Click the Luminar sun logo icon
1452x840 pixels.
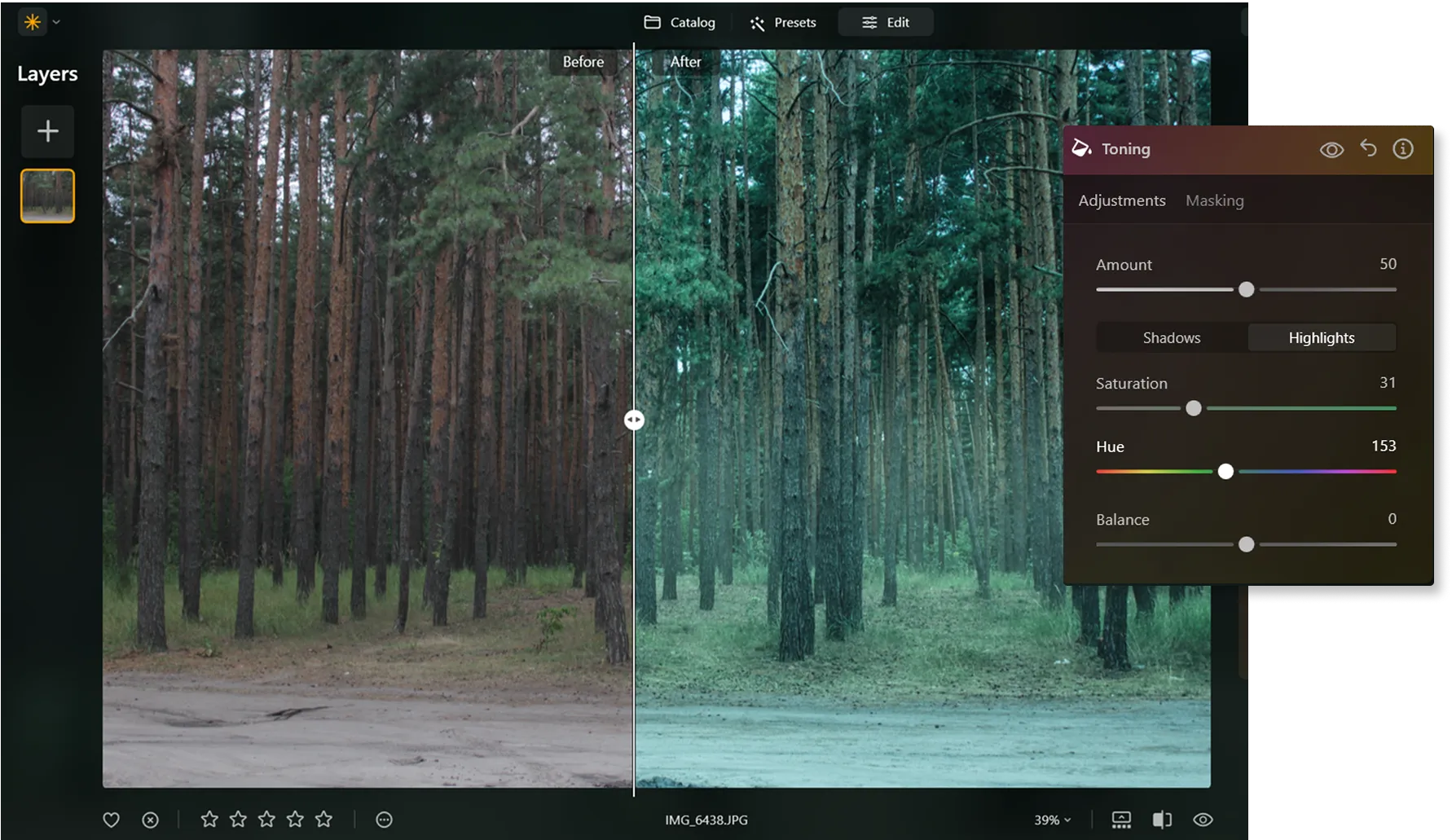[x=33, y=22]
